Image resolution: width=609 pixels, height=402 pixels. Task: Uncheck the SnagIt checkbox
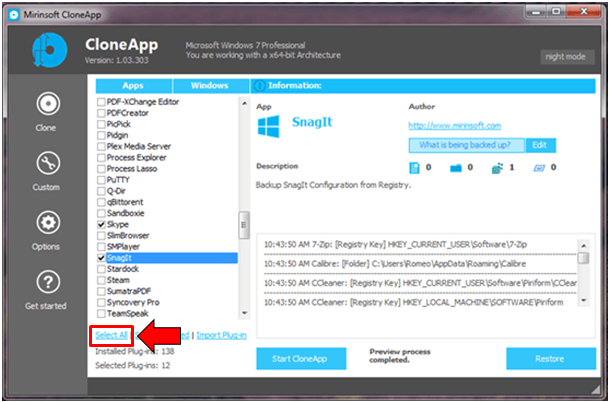101,258
